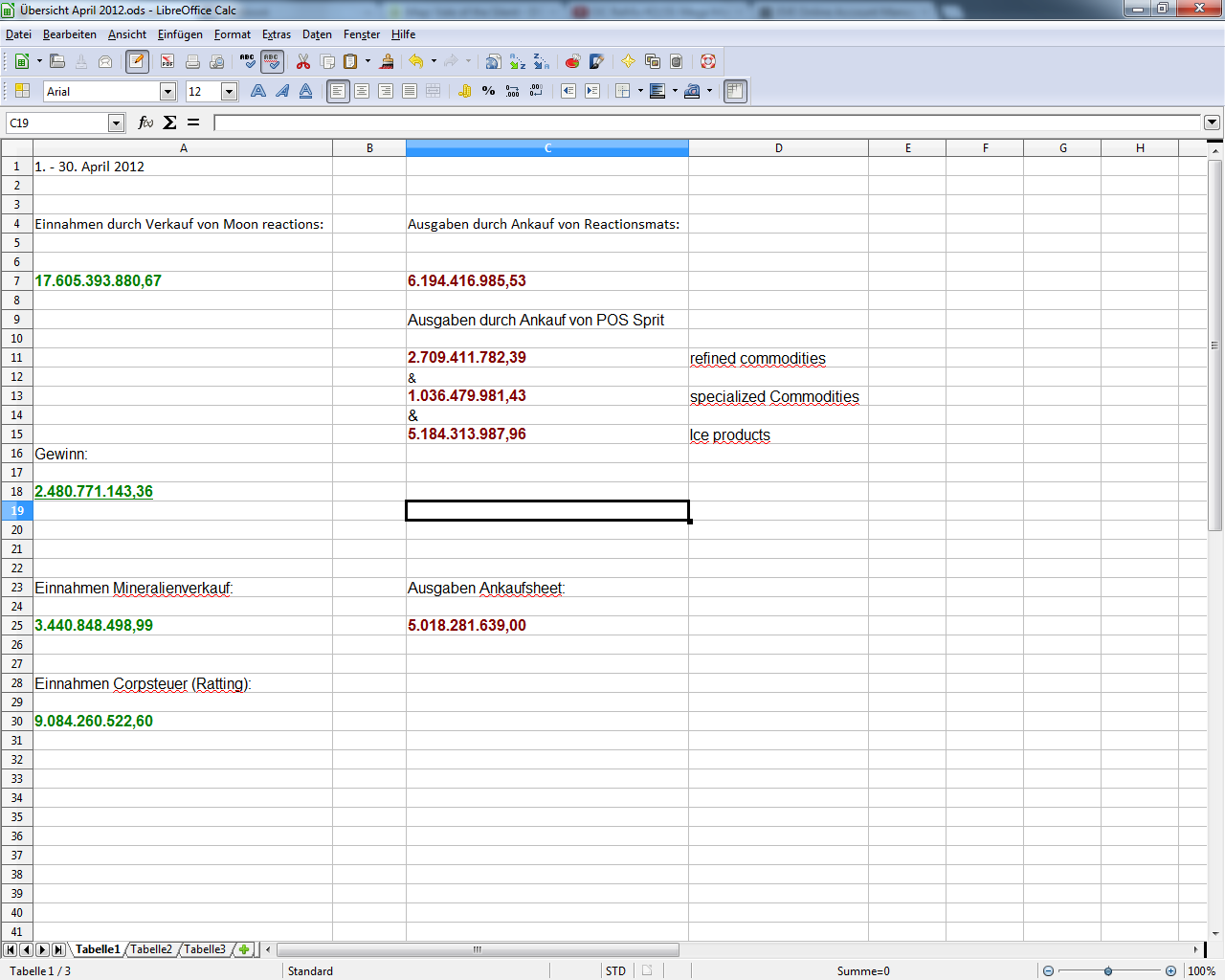Click the Format Paintbrush icon
The image size is (1225, 980).
click(387, 61)
